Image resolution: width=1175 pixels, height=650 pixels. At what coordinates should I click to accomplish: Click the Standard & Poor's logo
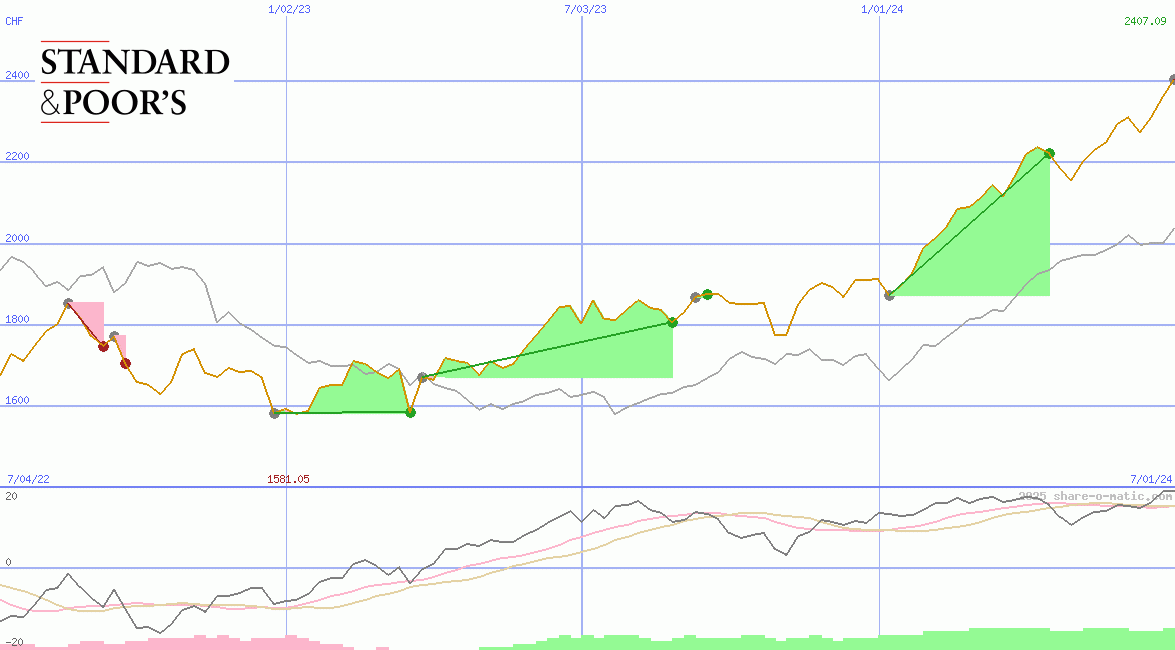pyautogui.click(x=135, y=82)
